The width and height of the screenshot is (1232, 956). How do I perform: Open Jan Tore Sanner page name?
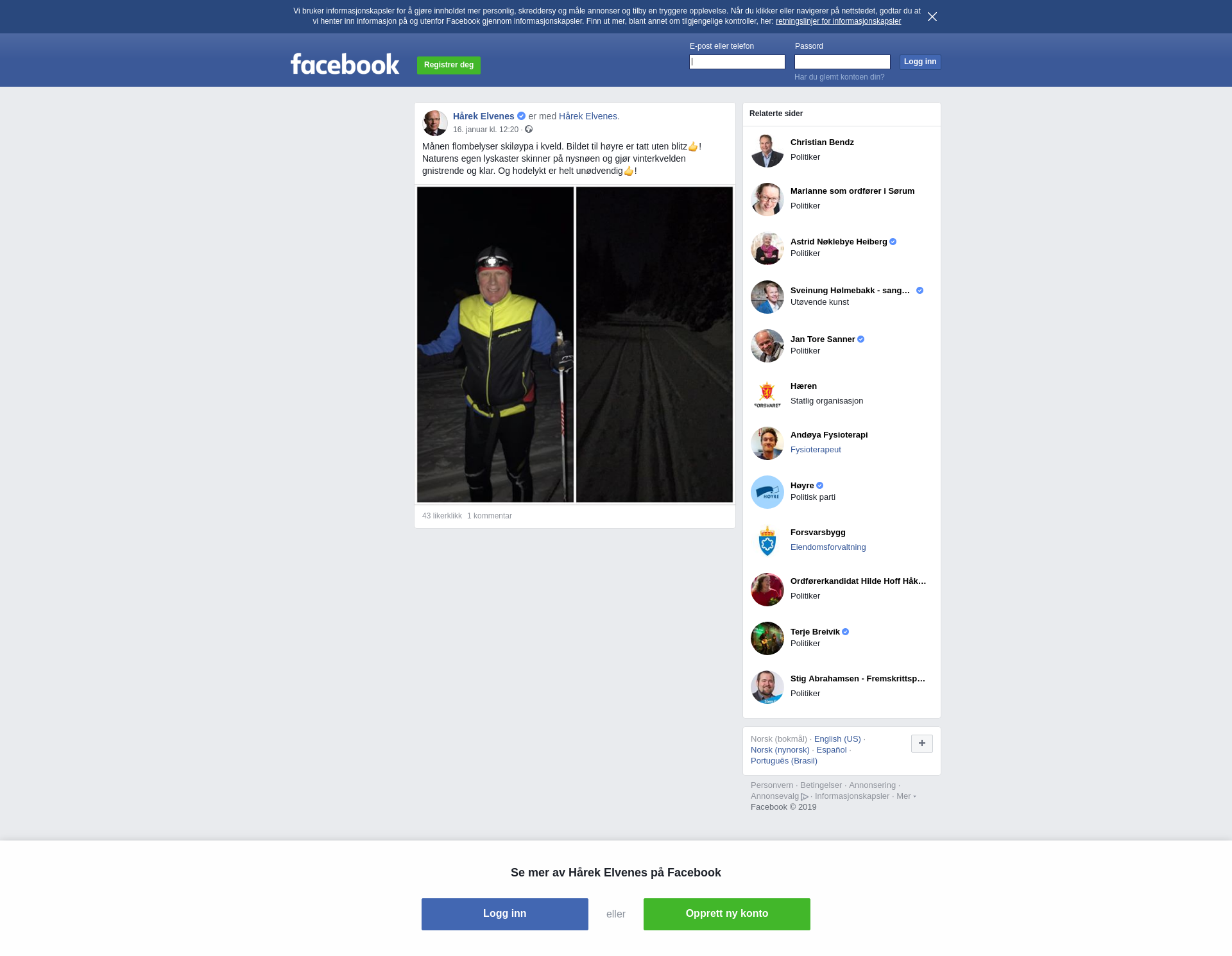tap(823, 339)
